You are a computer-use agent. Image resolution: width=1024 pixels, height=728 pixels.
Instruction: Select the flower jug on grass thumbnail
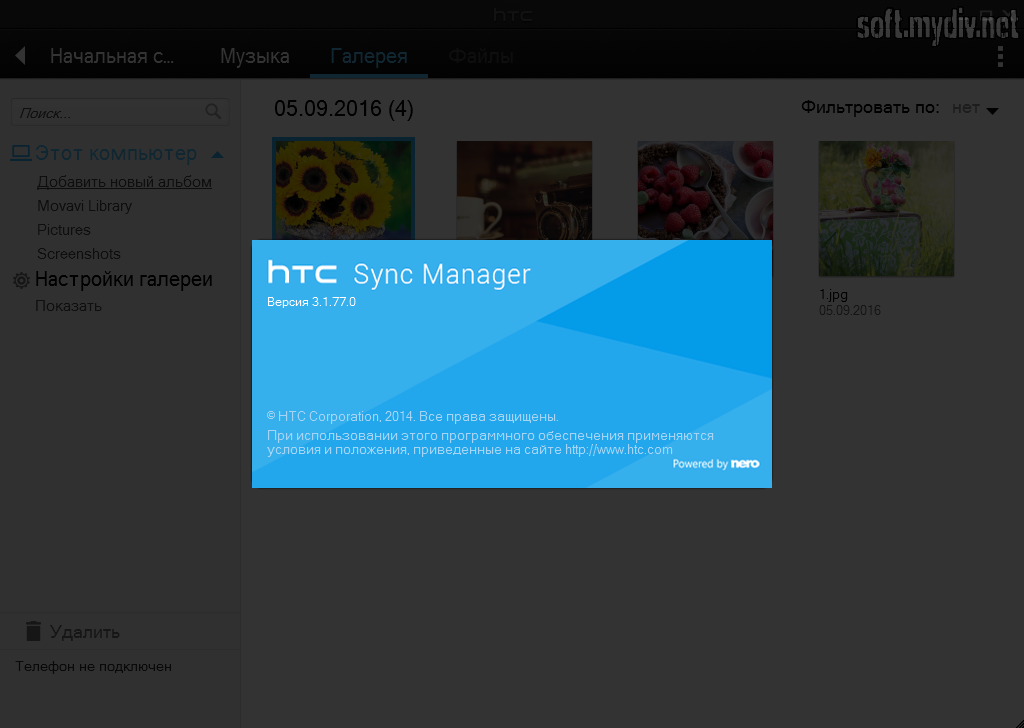pos(886,208)
